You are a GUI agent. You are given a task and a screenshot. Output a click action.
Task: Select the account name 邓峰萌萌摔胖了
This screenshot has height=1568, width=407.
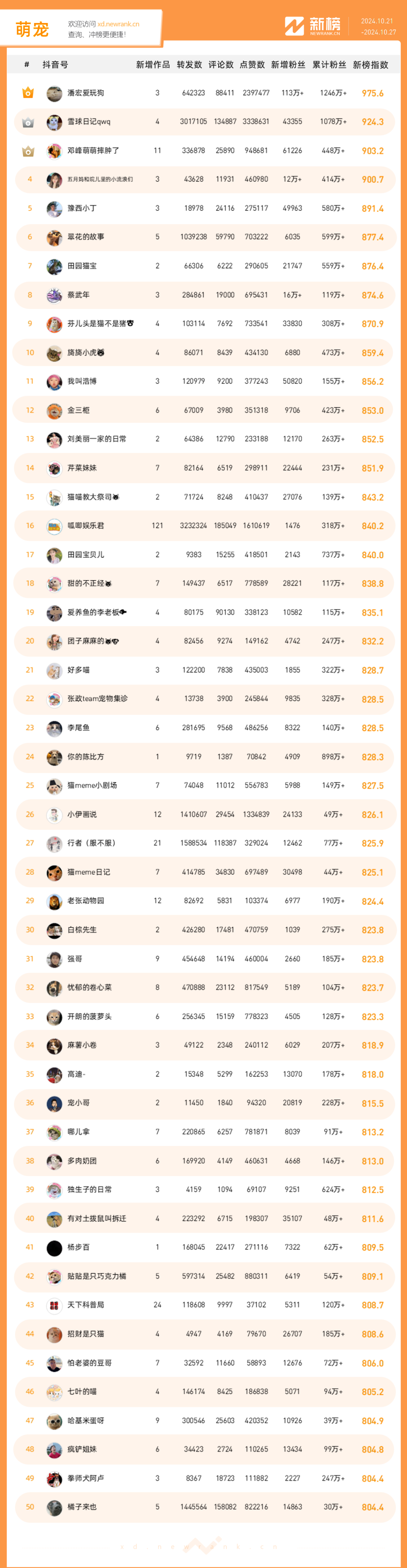[93, 151]
